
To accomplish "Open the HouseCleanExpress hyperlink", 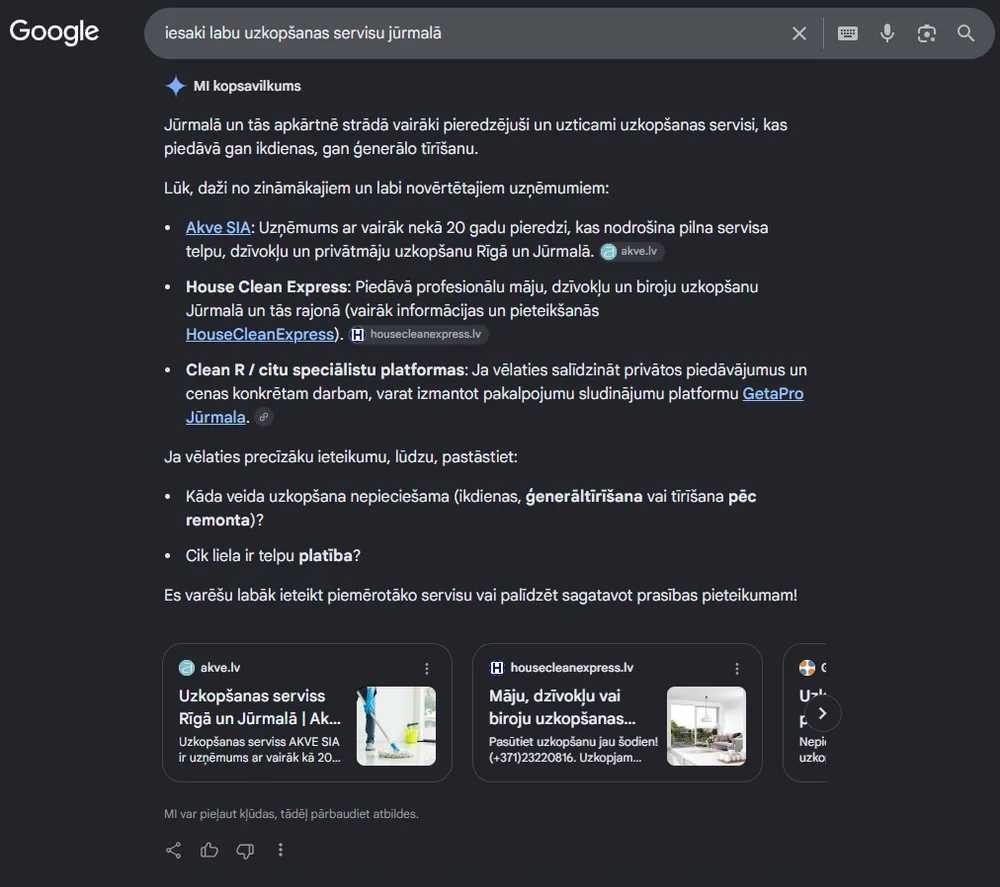I will (x=260, y=334).
